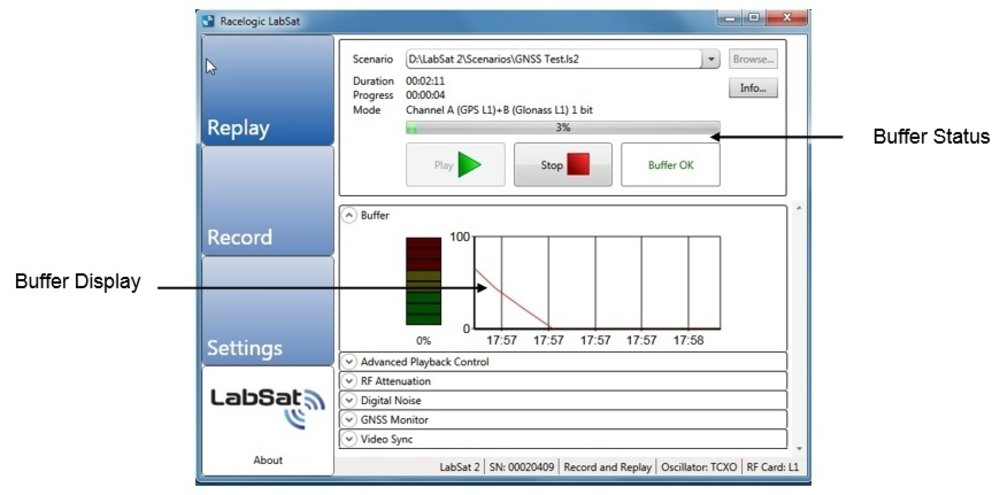The width and height of the screenshot is (1000, 495).
Task: Click the About label under LabSat logo
Action: click(267, 460)
